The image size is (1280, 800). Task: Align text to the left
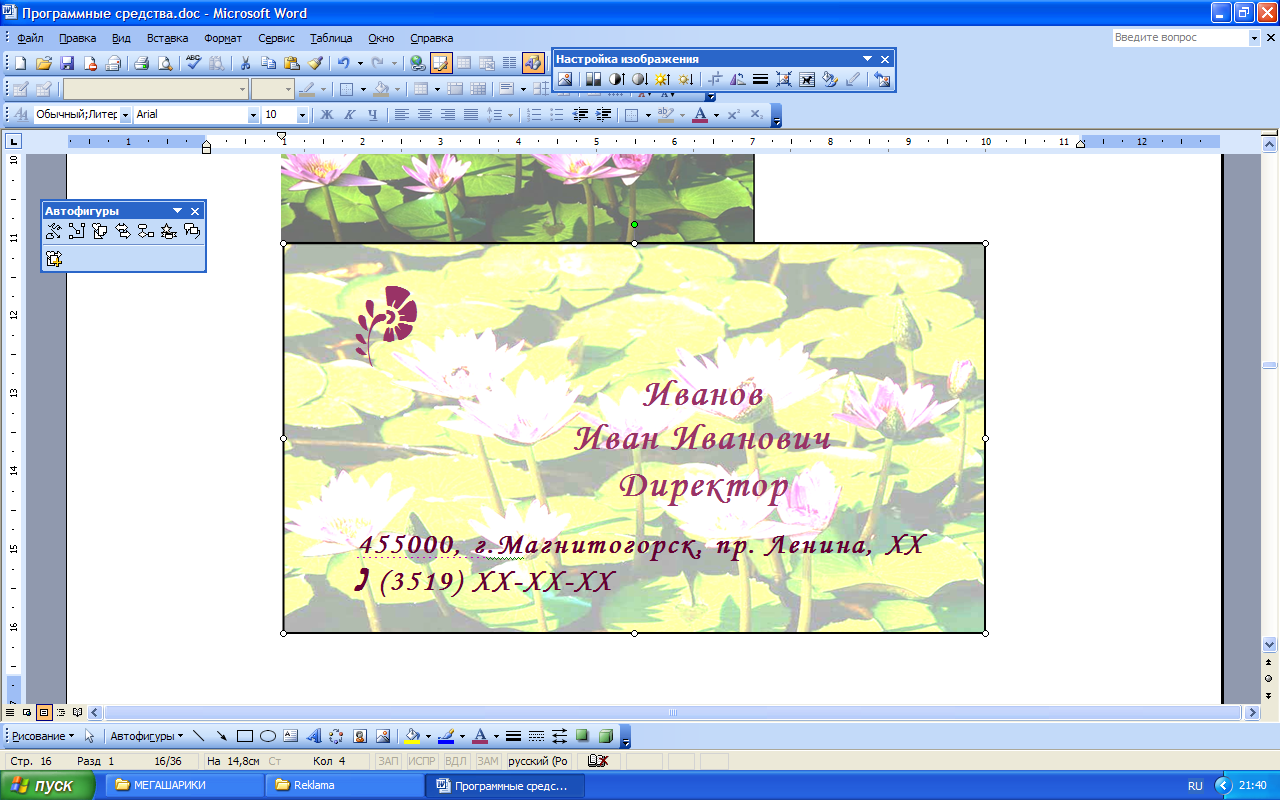coord(402,114)
